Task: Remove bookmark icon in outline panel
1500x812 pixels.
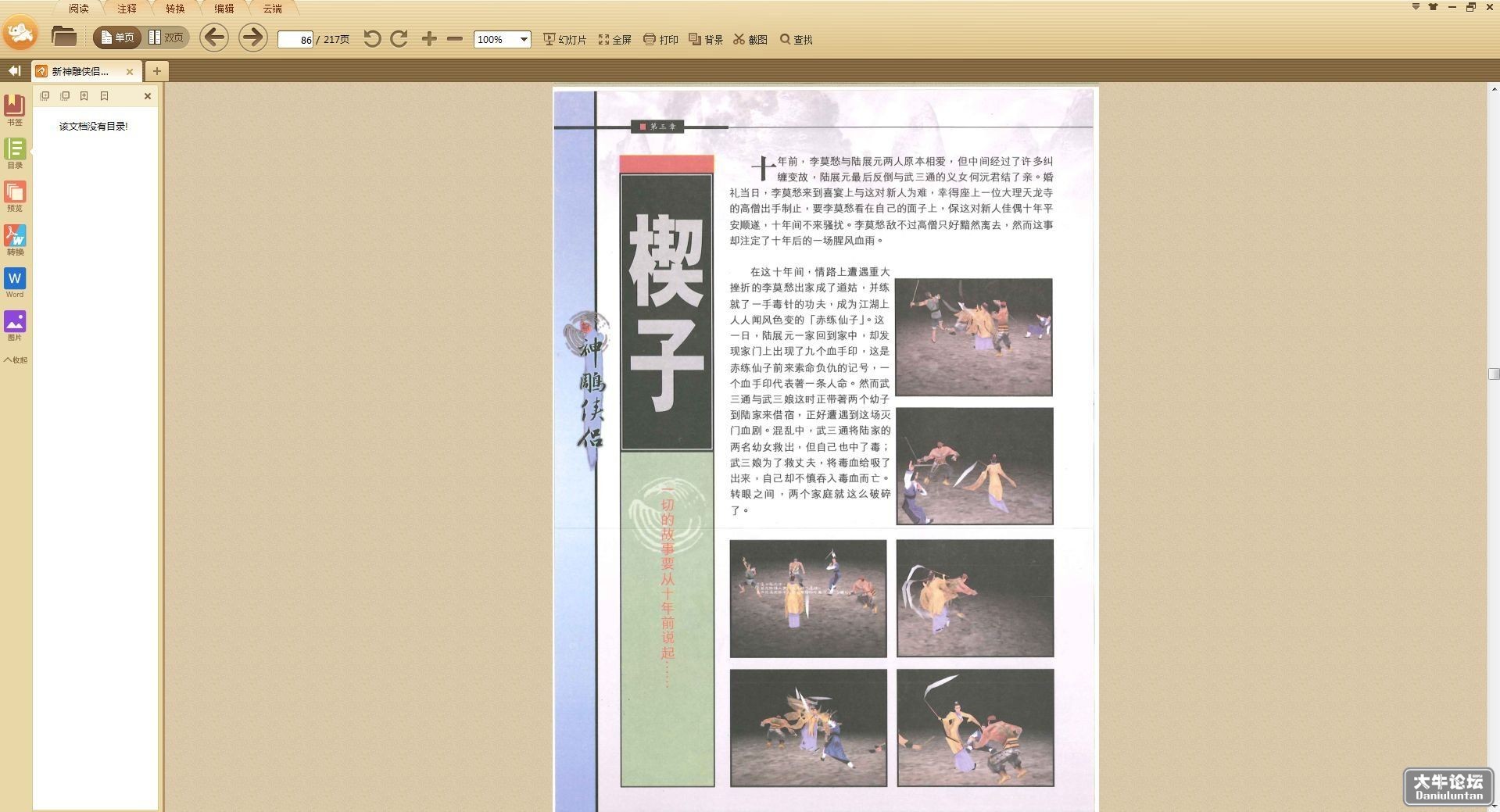Action: click(x=104, y=96)
